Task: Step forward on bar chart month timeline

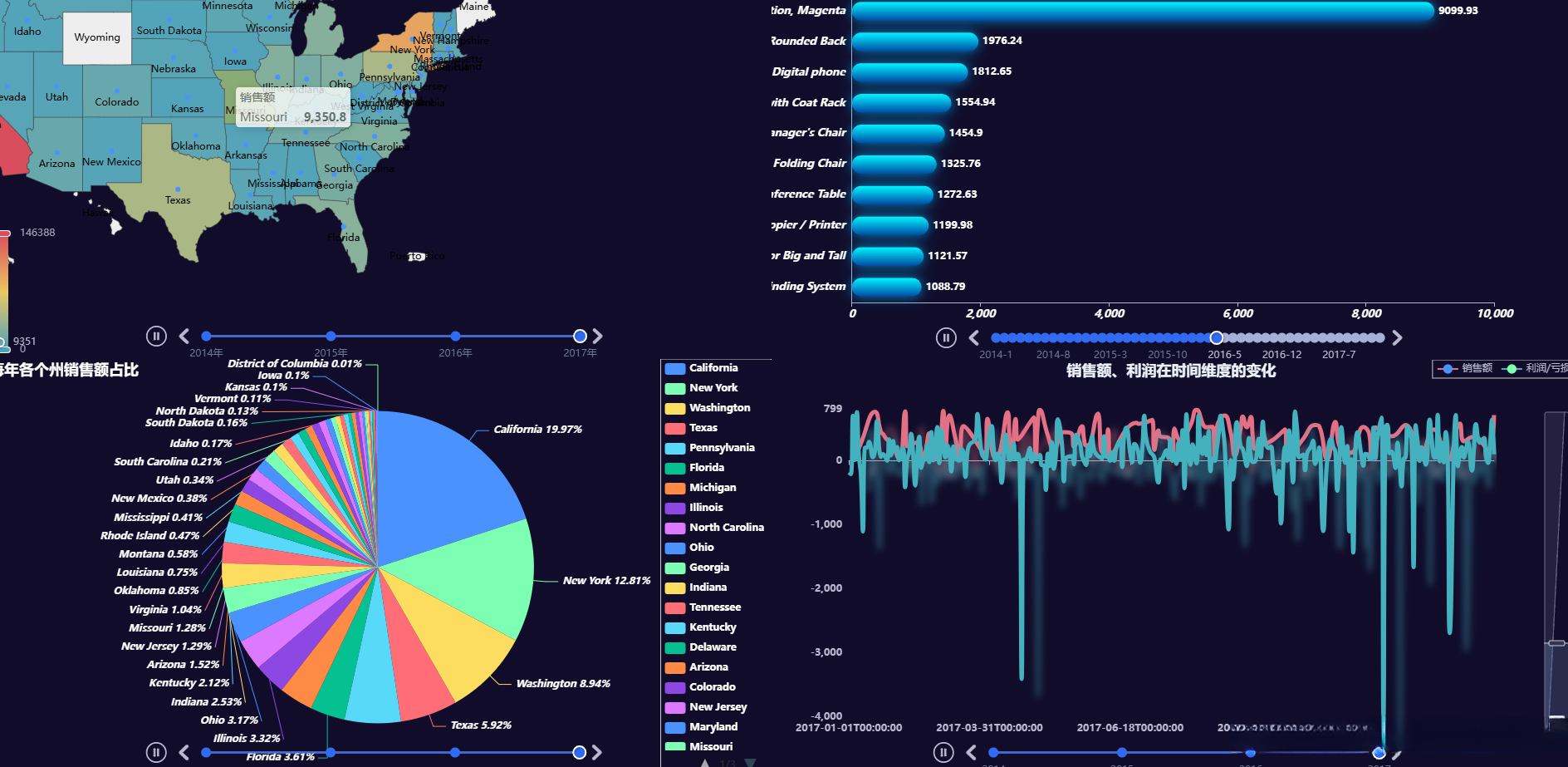Action: [x=1397, y=337]
